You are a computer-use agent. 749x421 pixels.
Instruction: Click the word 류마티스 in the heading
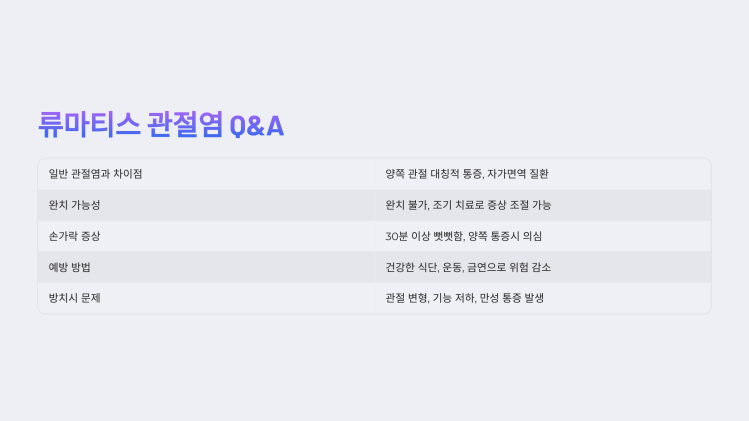(x=89, y=125)
